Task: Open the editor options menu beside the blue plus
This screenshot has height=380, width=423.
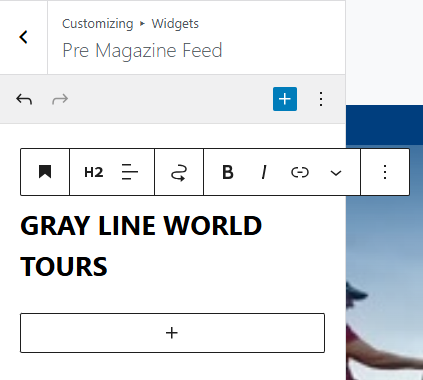Action: [321, 99]
